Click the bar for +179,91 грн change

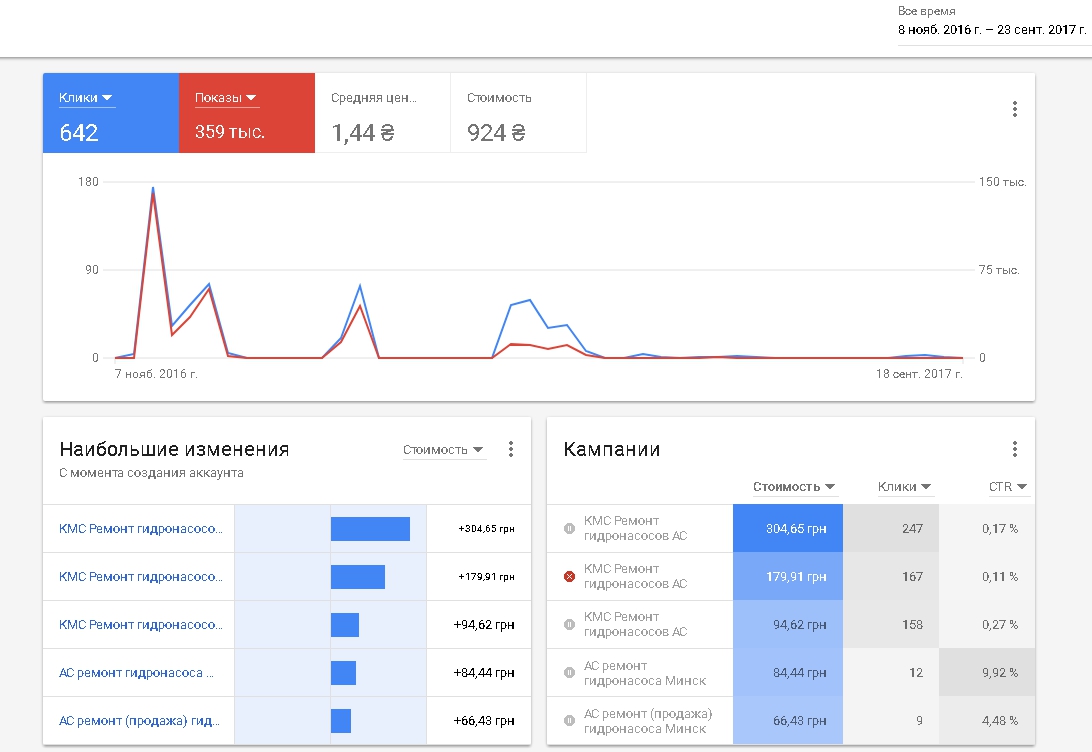click(358, 577)
